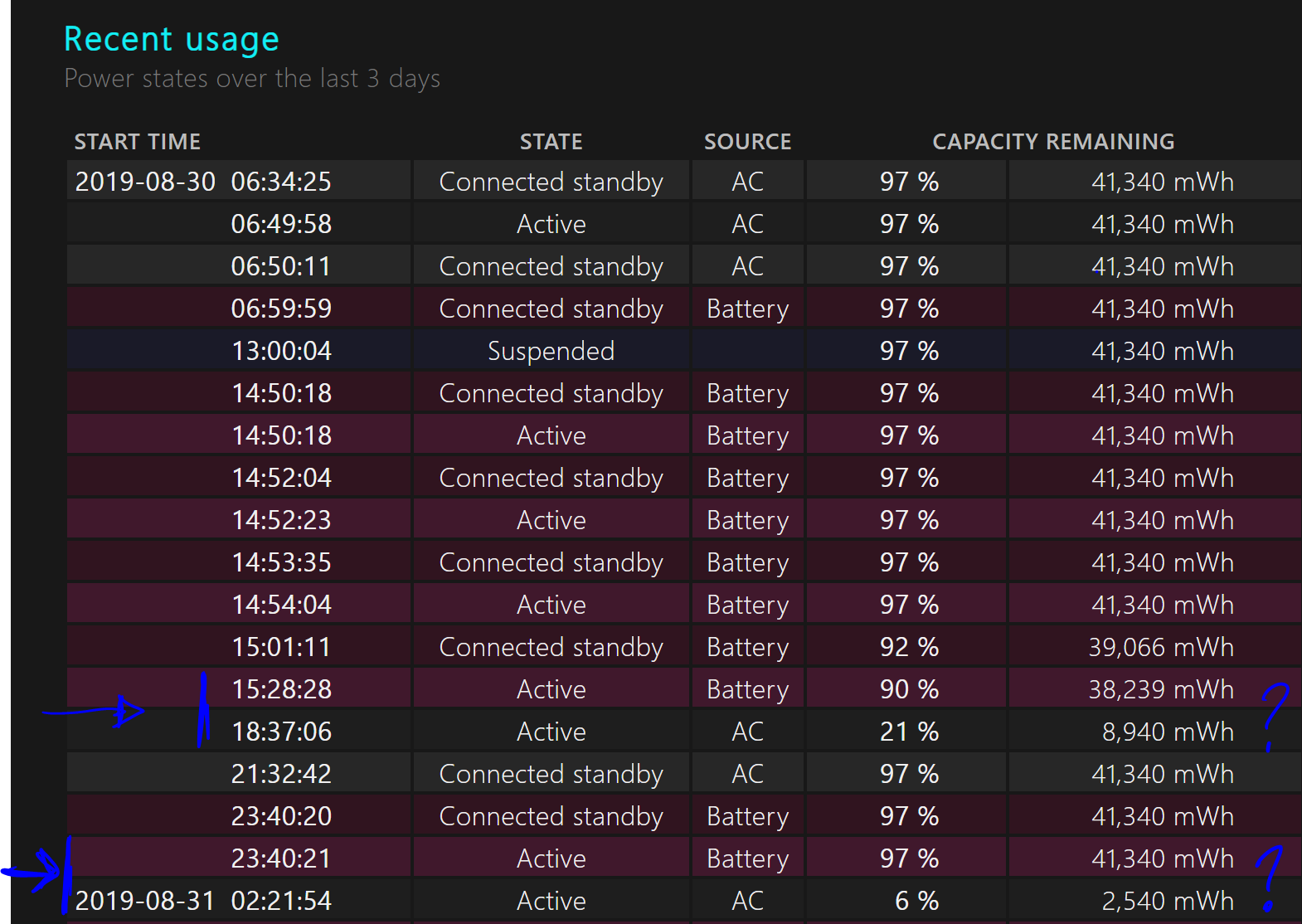Select the CAPACITY REMAINING column header
The width and height of the screenshot is (1302, 924).
point(1053,142)
